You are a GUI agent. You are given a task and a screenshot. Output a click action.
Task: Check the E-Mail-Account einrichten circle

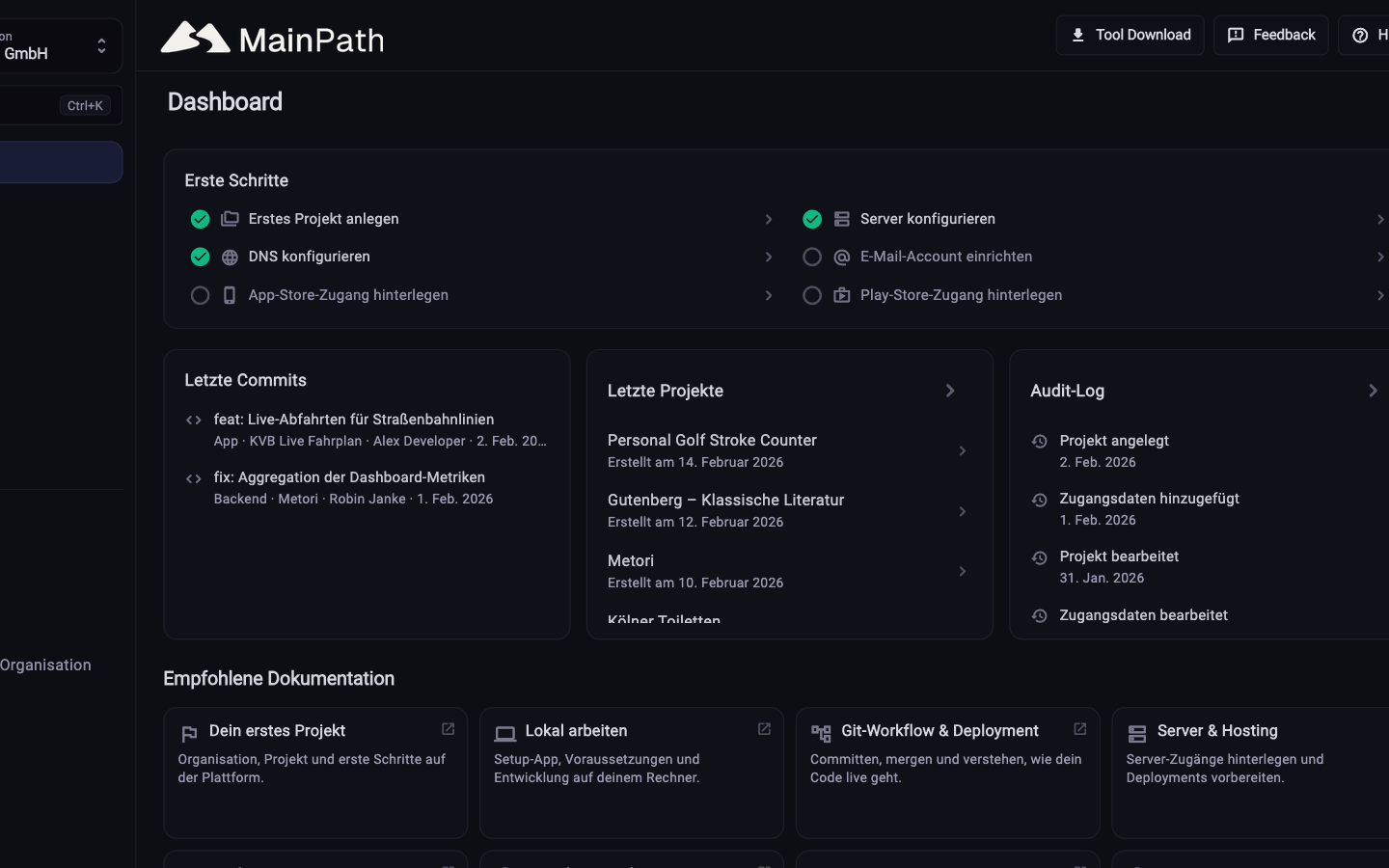tap(812, 257)
